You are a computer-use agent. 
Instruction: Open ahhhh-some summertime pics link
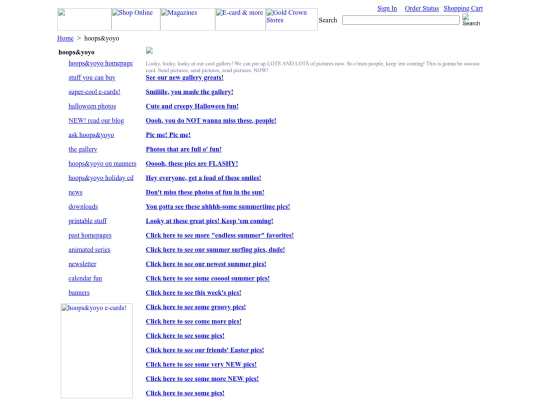[218, 207]
